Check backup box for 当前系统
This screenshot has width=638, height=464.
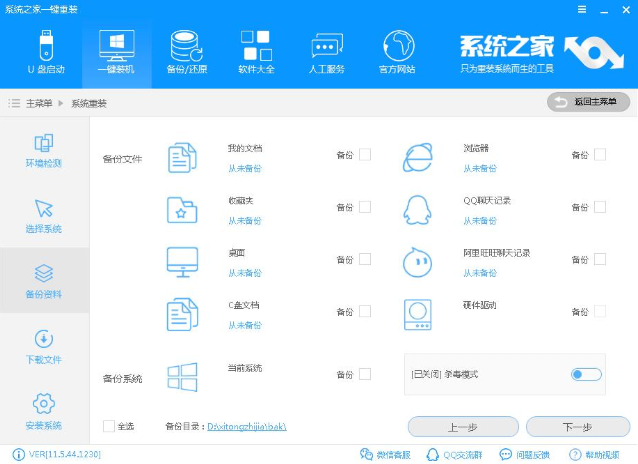coord(365,374)
